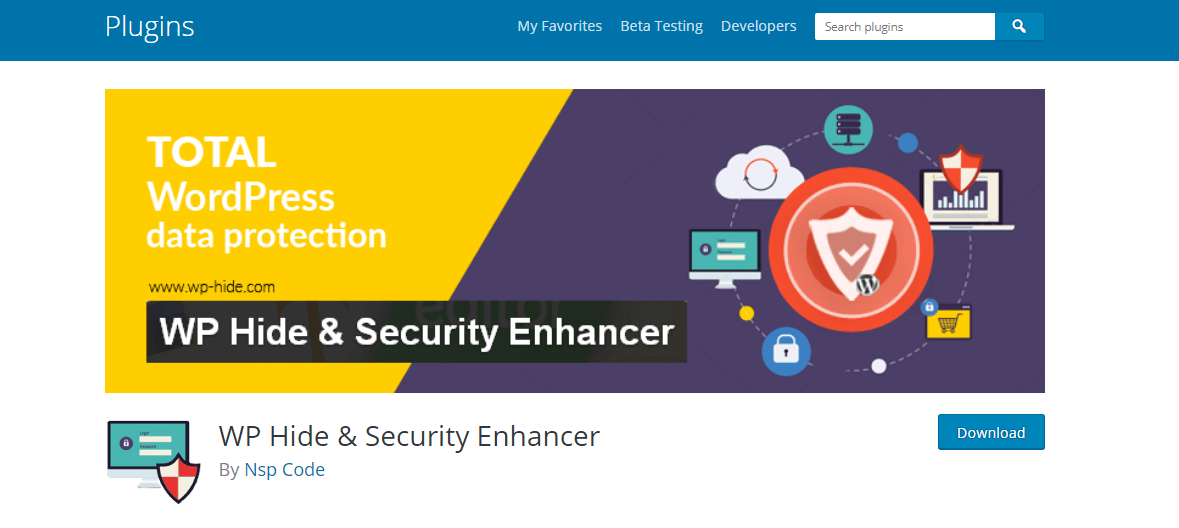Click the teal server stack icon

pyautogui.click(x=847, y=130)
